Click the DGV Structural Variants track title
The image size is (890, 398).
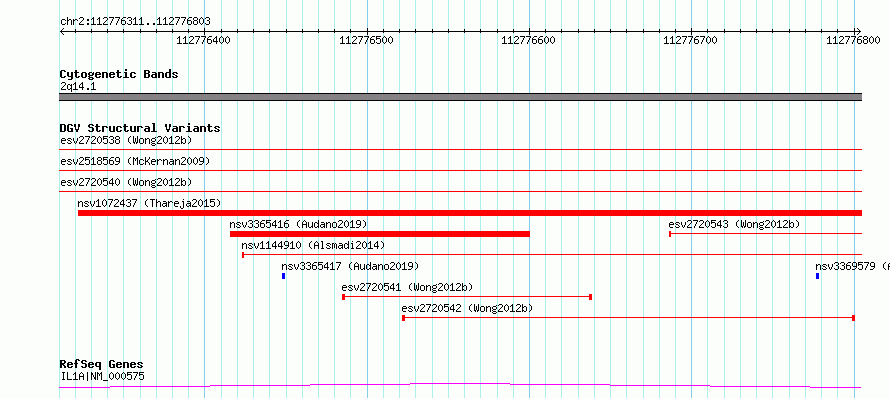coord(140,128)
